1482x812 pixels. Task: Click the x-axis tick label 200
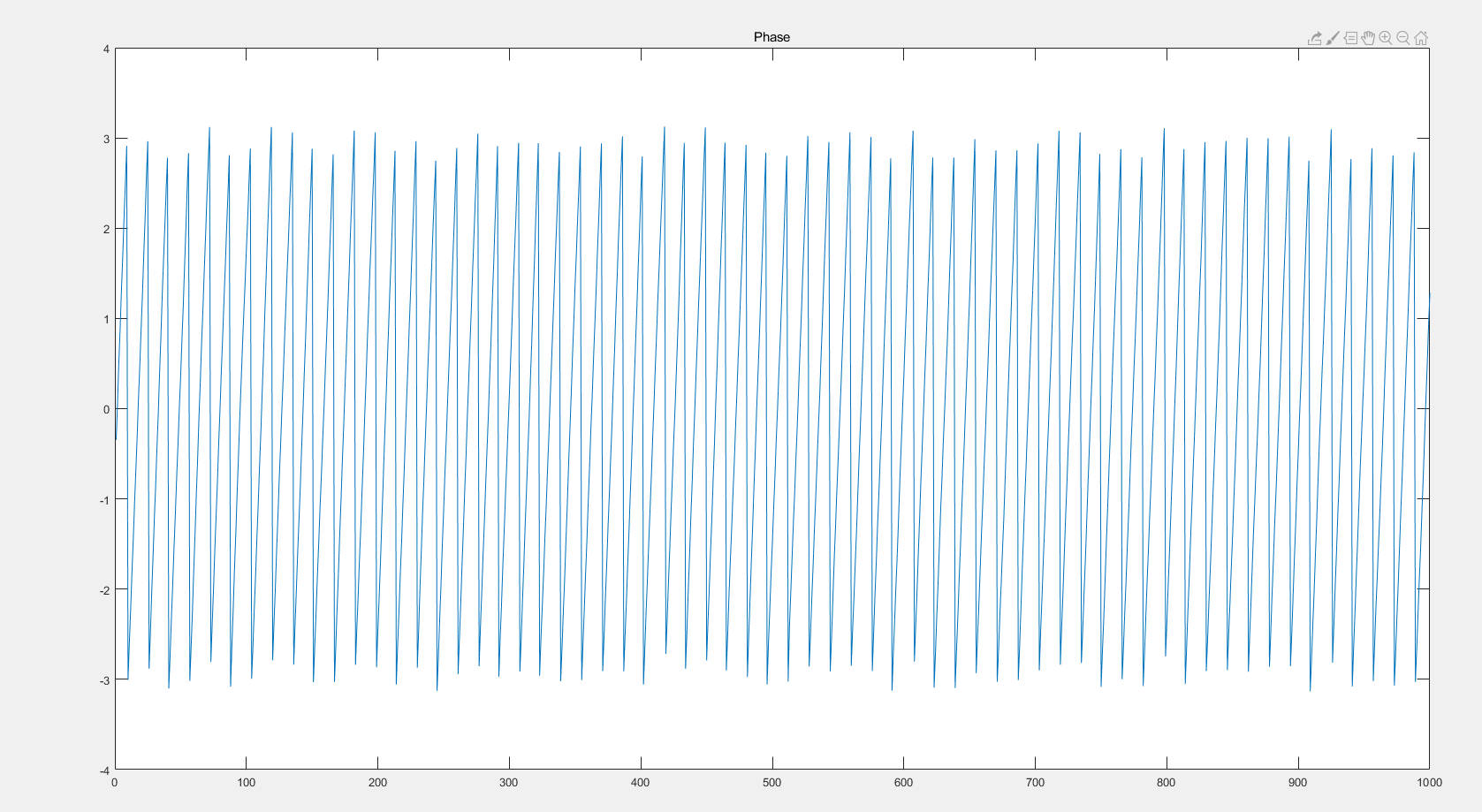pyautogui.click(x=377, y=782)
